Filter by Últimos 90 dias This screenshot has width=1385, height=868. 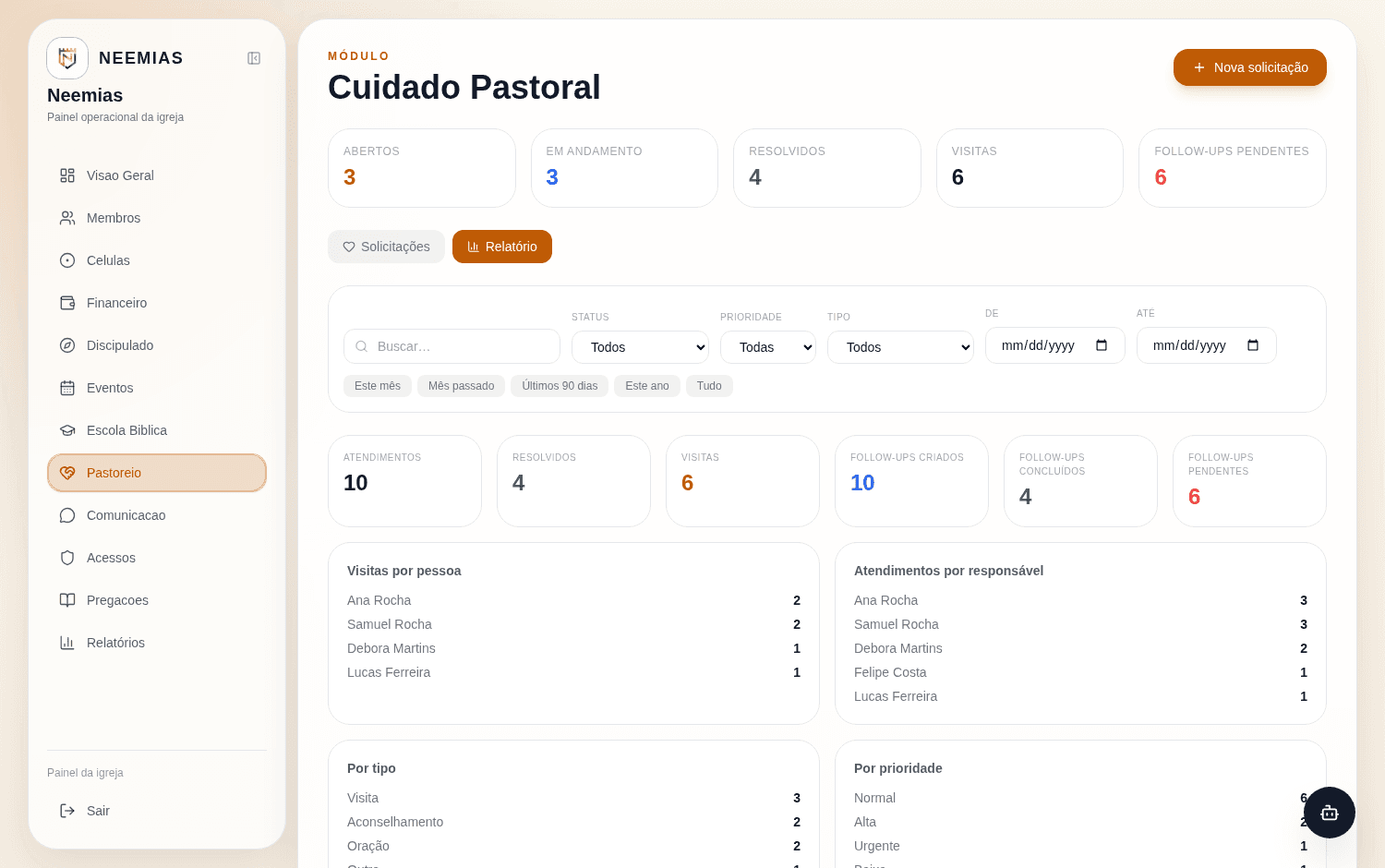(x=560, y=386)
